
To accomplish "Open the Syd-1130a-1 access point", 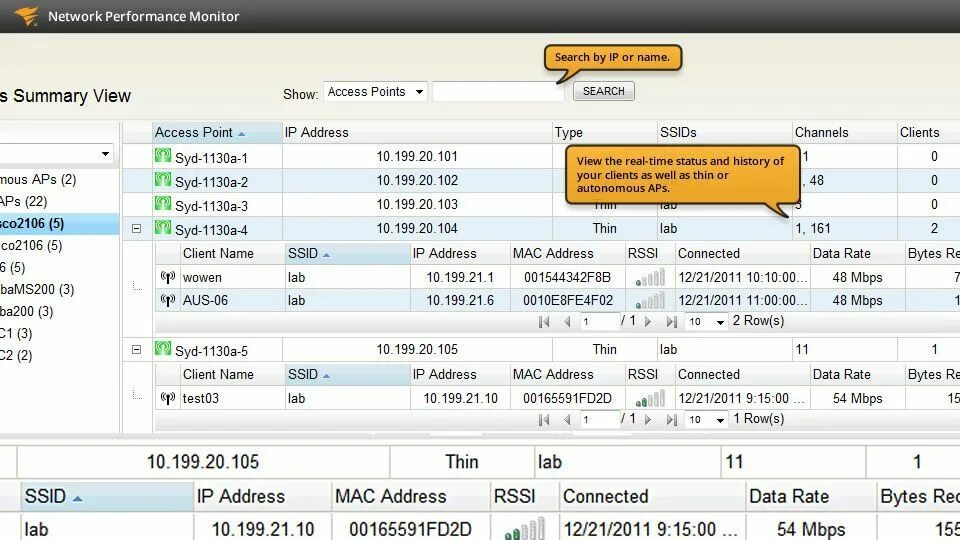I will 211,158.
